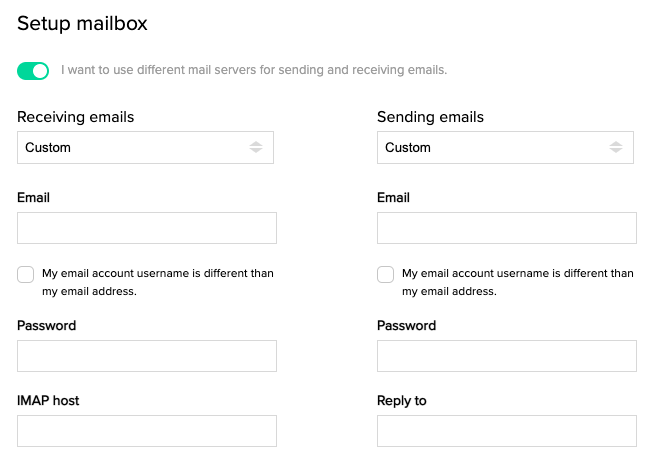This screenshot has height=458, width=657.
Task: Select the Reply to input field
Action: (507, 431)
